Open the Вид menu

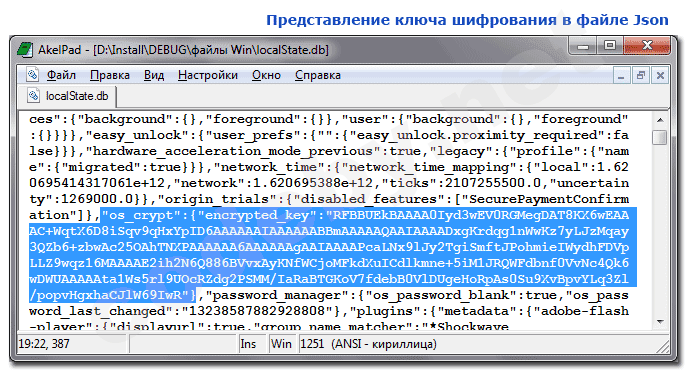coord(154,75)
